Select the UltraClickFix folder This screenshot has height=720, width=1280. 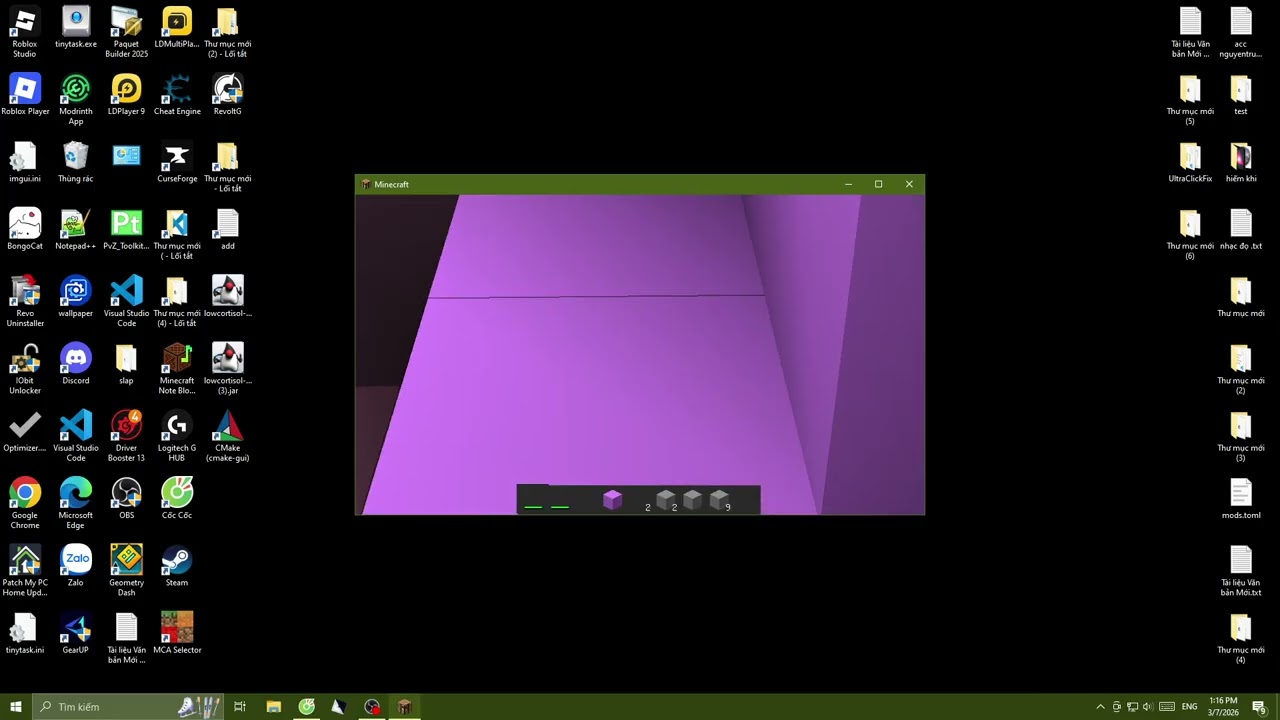point(1190,162)
